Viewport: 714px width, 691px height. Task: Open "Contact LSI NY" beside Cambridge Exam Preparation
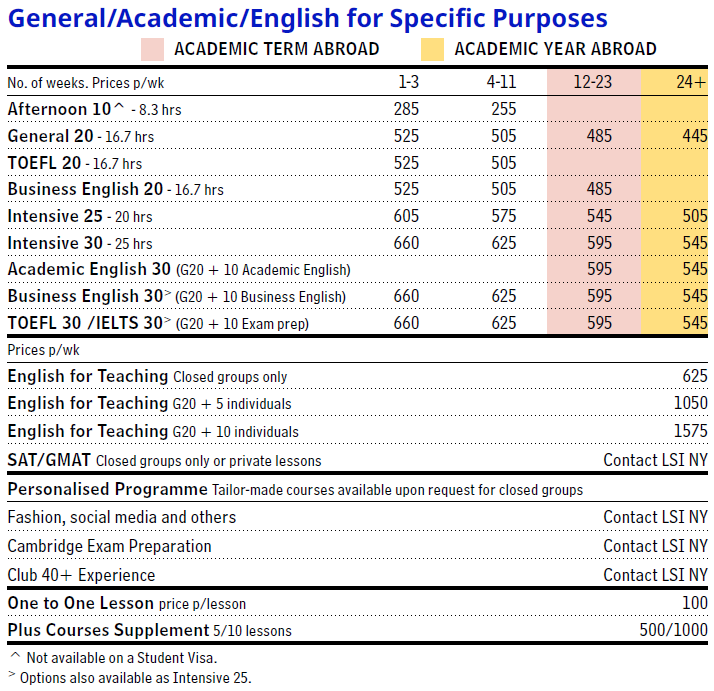tap(655, 546)
